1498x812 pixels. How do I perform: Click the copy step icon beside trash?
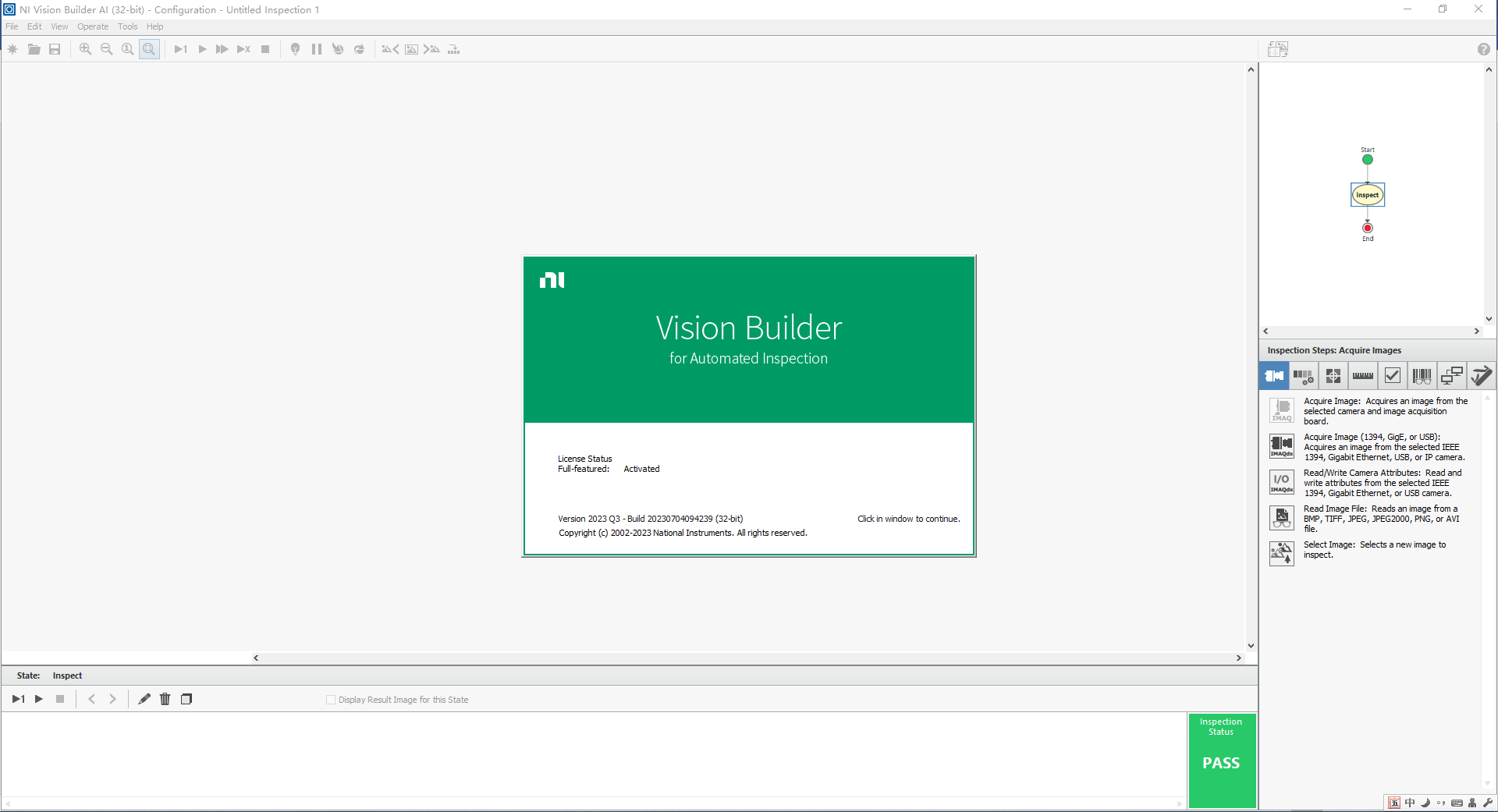186,699
